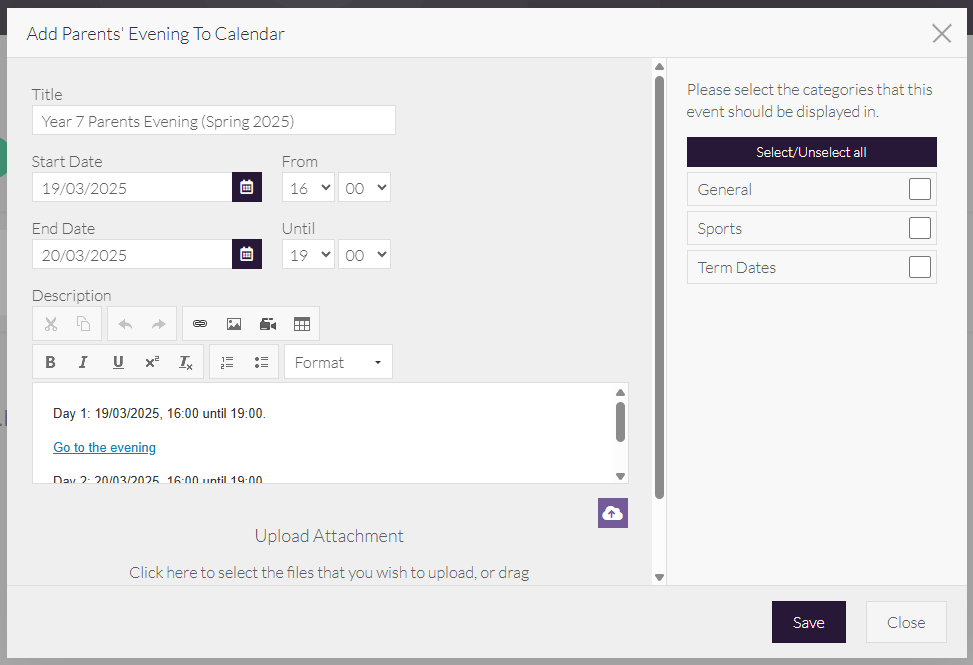This screenshot has height=665, width=973.
Task: Follow the 'Go to the evening' link
Action: [105, 447]
